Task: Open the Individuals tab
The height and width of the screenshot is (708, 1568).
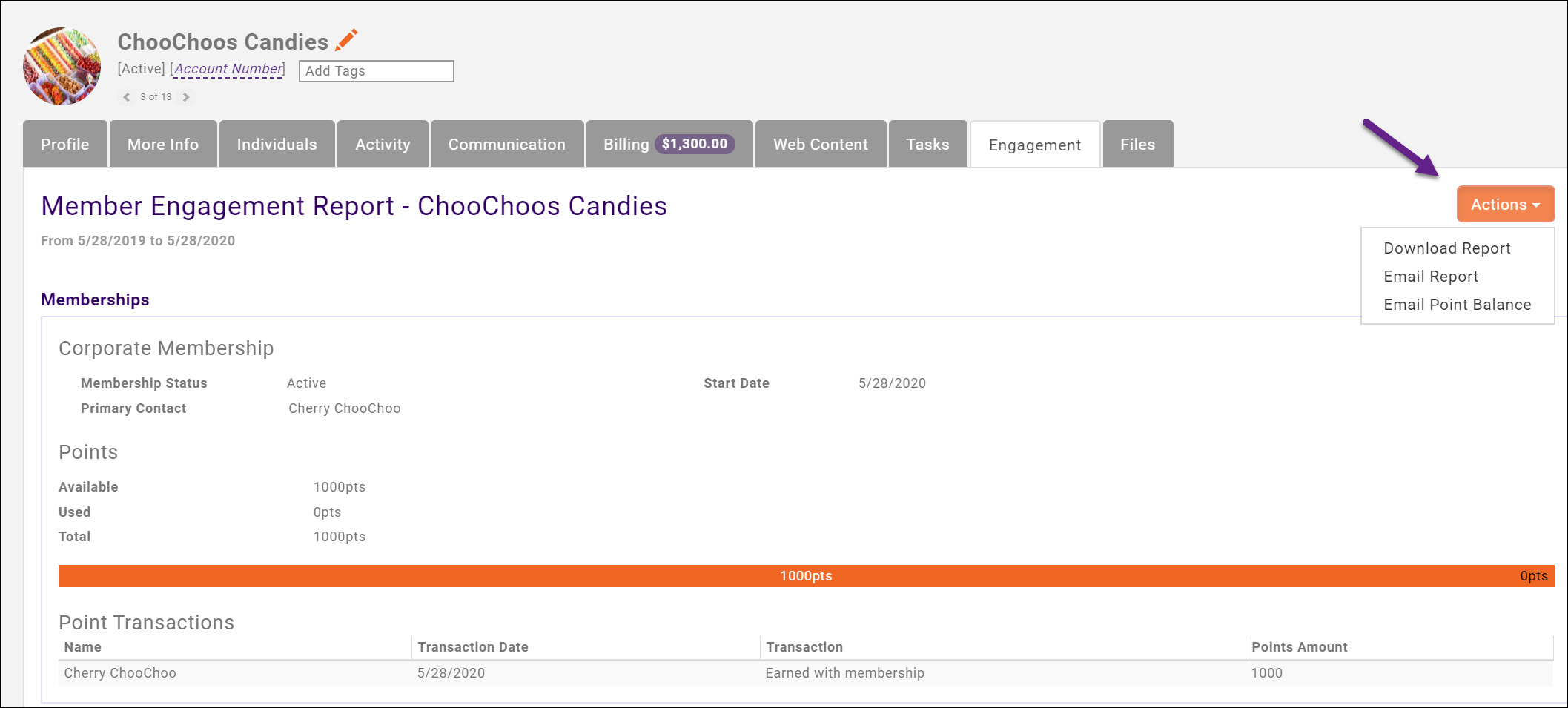Action: pyautogui.click(x=277, y=144)
